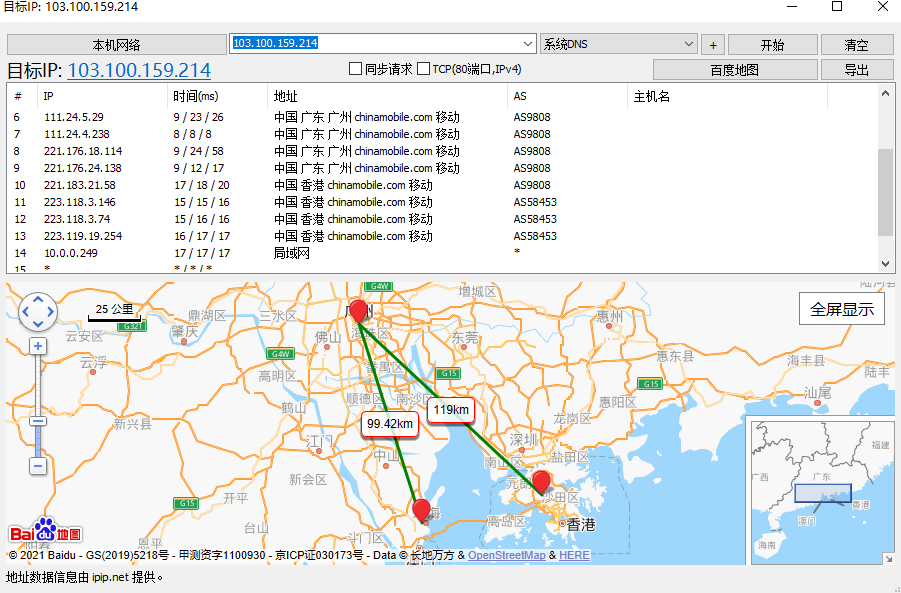The height and width of the screenshot is (593, 901).
Task: Click the map pan down arrow
Action: pyautogui.click(x=38, y=325)
